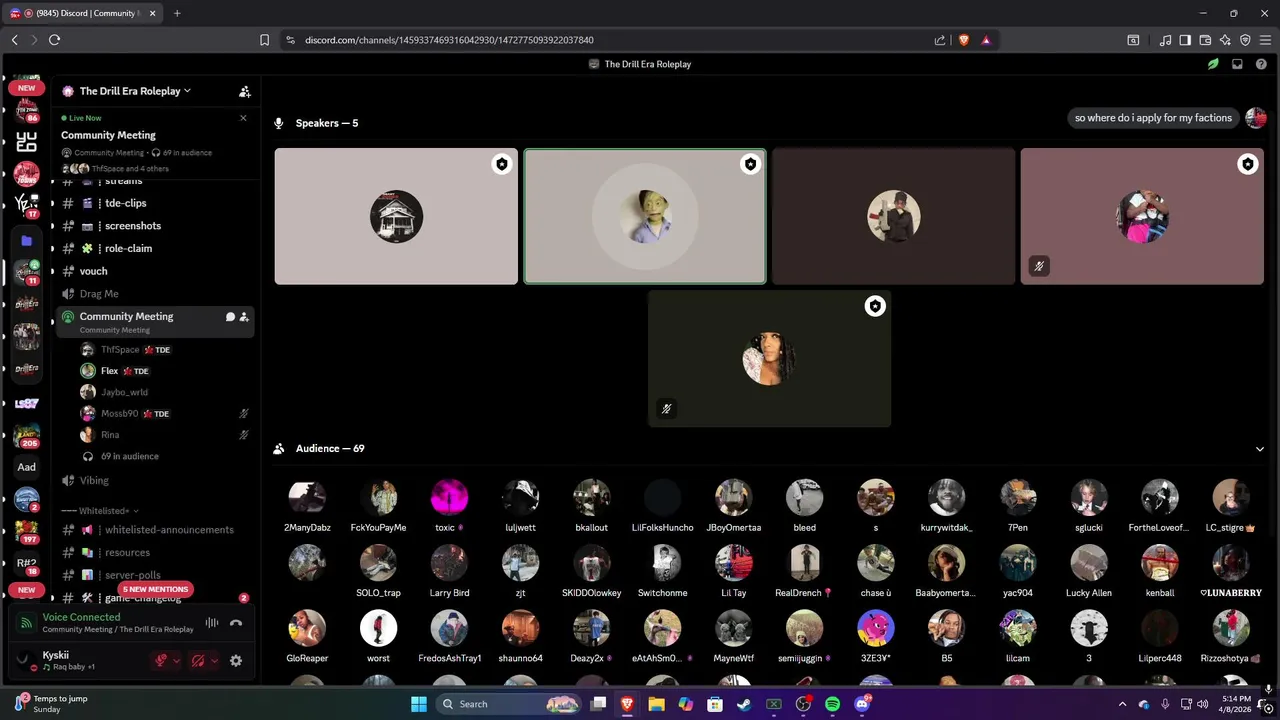
Task: Open Steam from the taskbar
Action: [743, 704]
